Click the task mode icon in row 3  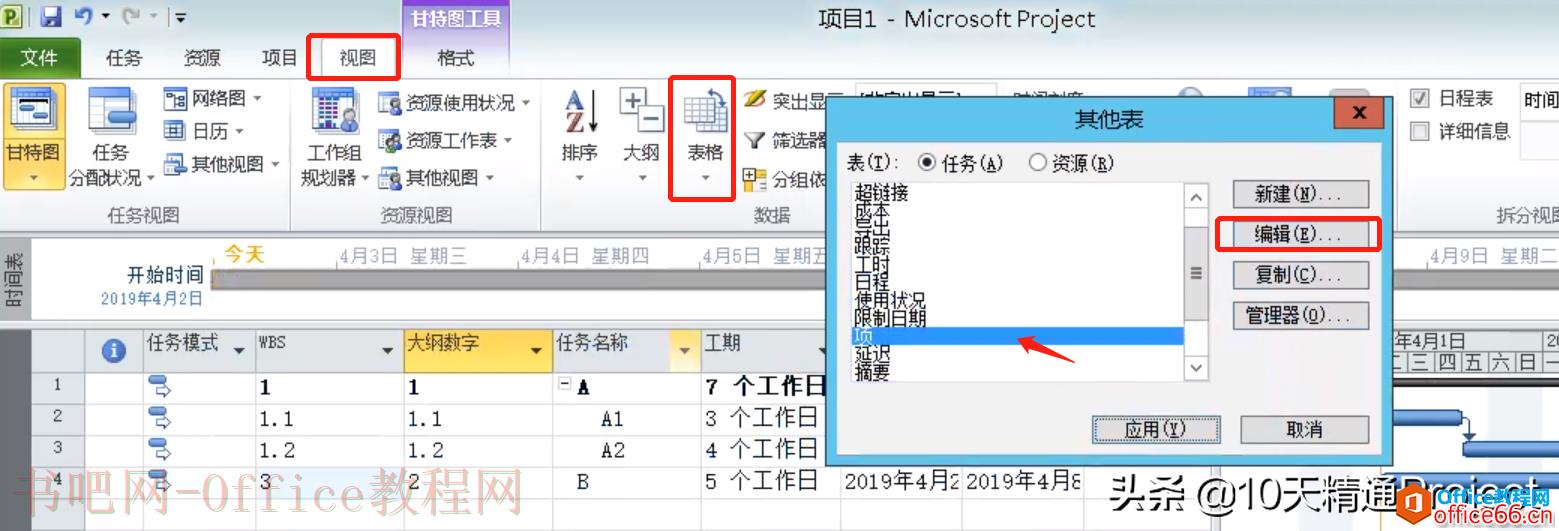click(x=160, y=447)
